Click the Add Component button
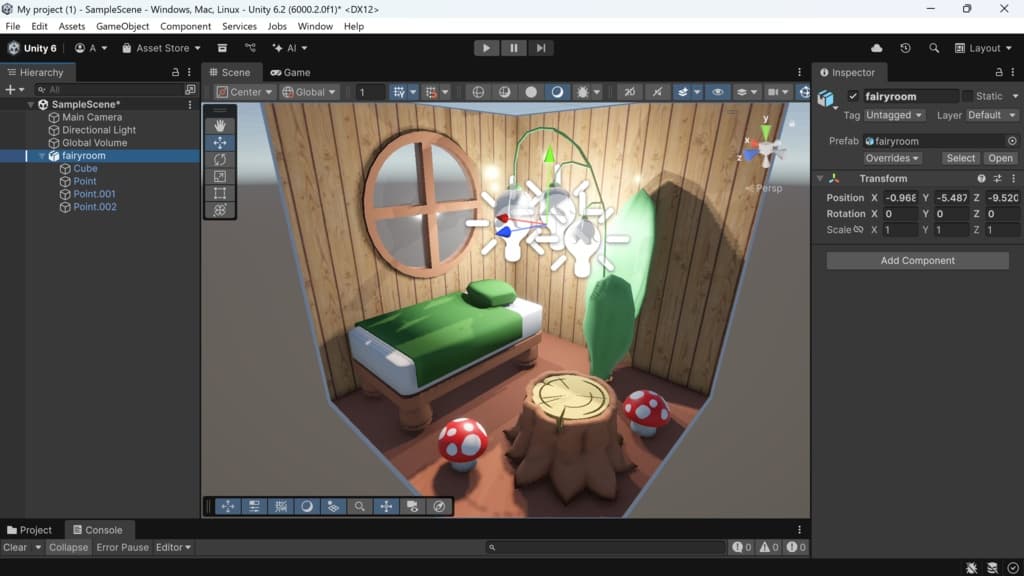The image size is (1024, 576). [x=917, y=261]
